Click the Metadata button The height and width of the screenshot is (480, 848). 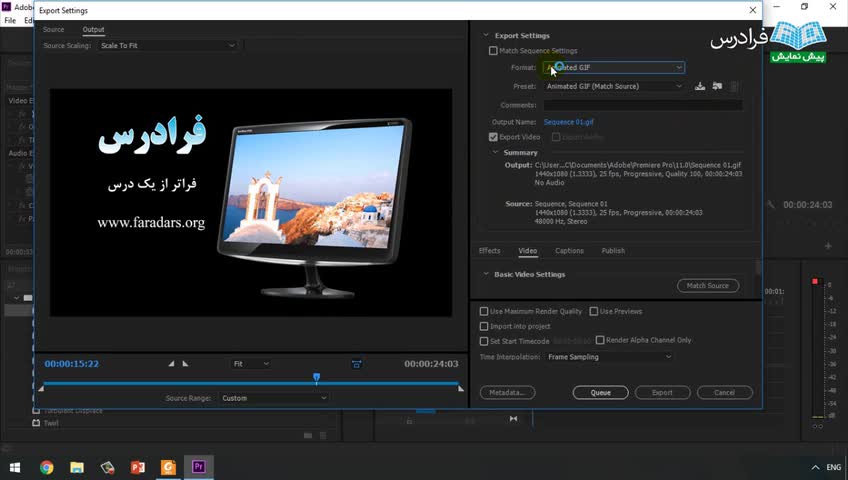pos(507,392)
